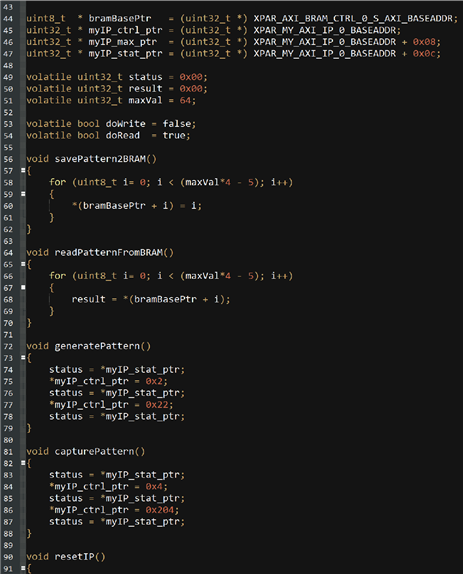
Task: Click the doRead variable's true value
Action: pyautogui.click(x=174, y=135)
